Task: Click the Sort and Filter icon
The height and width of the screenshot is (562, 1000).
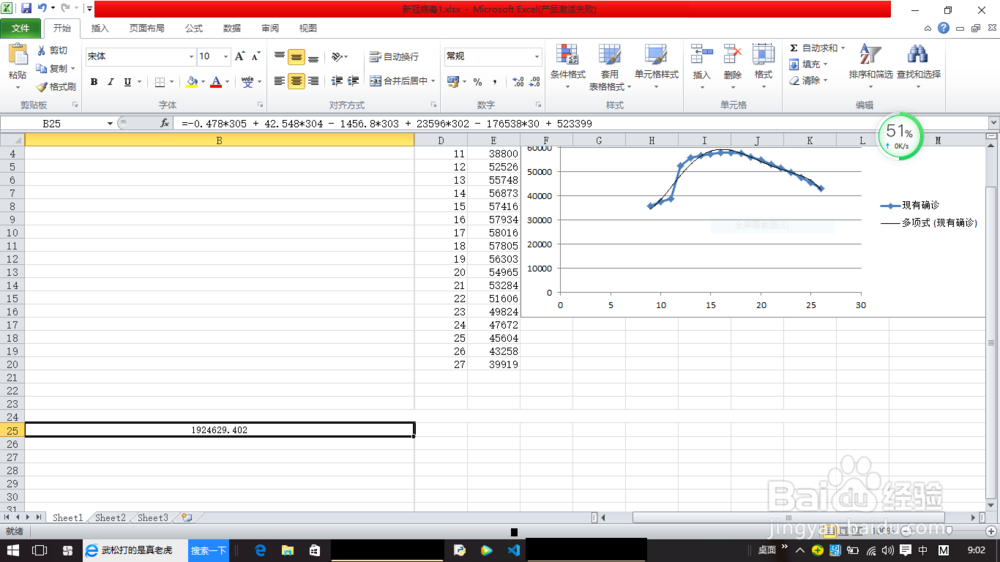Action: [870, 54]
